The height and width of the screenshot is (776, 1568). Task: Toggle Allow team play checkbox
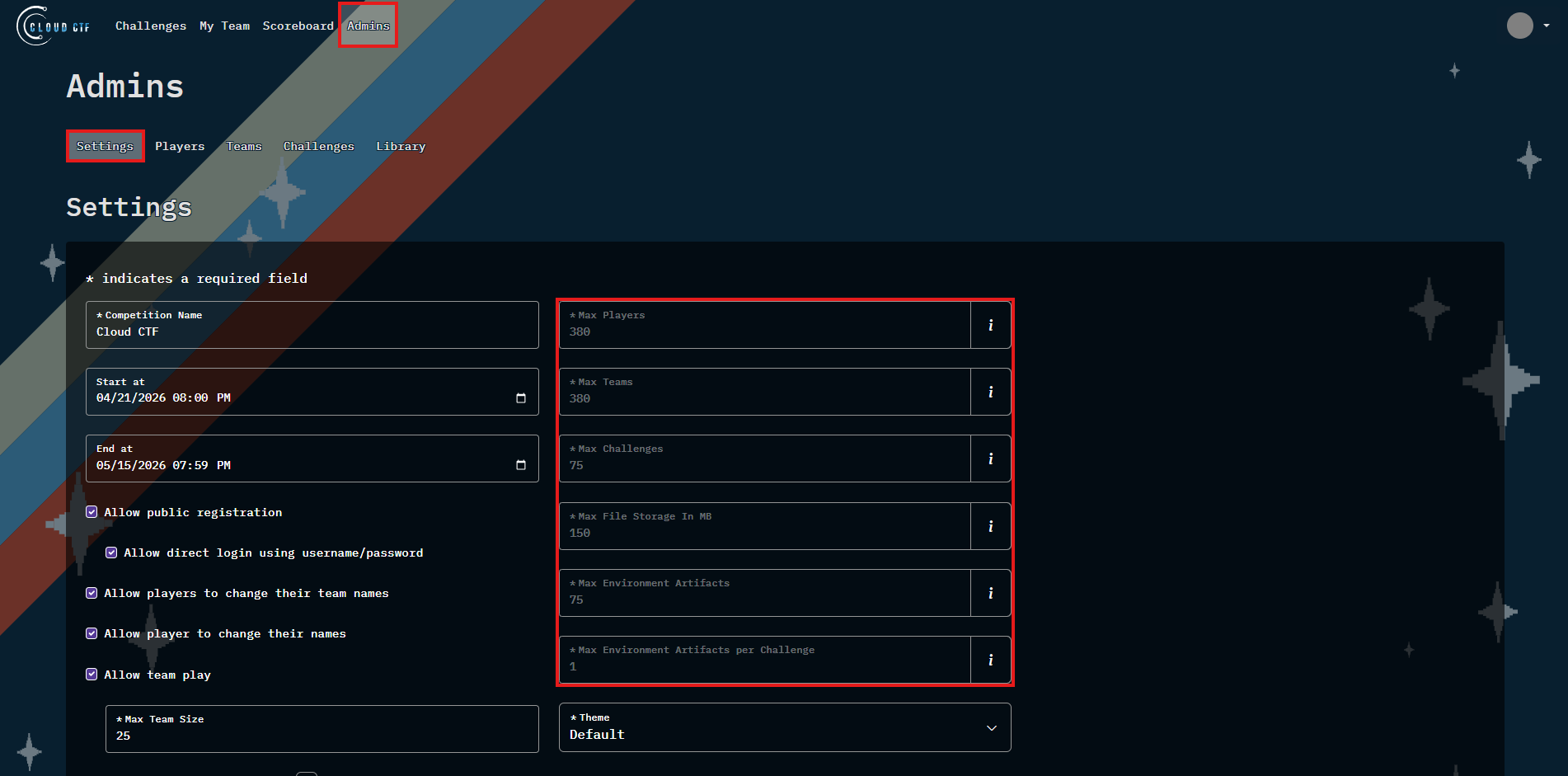pos(92,674)
